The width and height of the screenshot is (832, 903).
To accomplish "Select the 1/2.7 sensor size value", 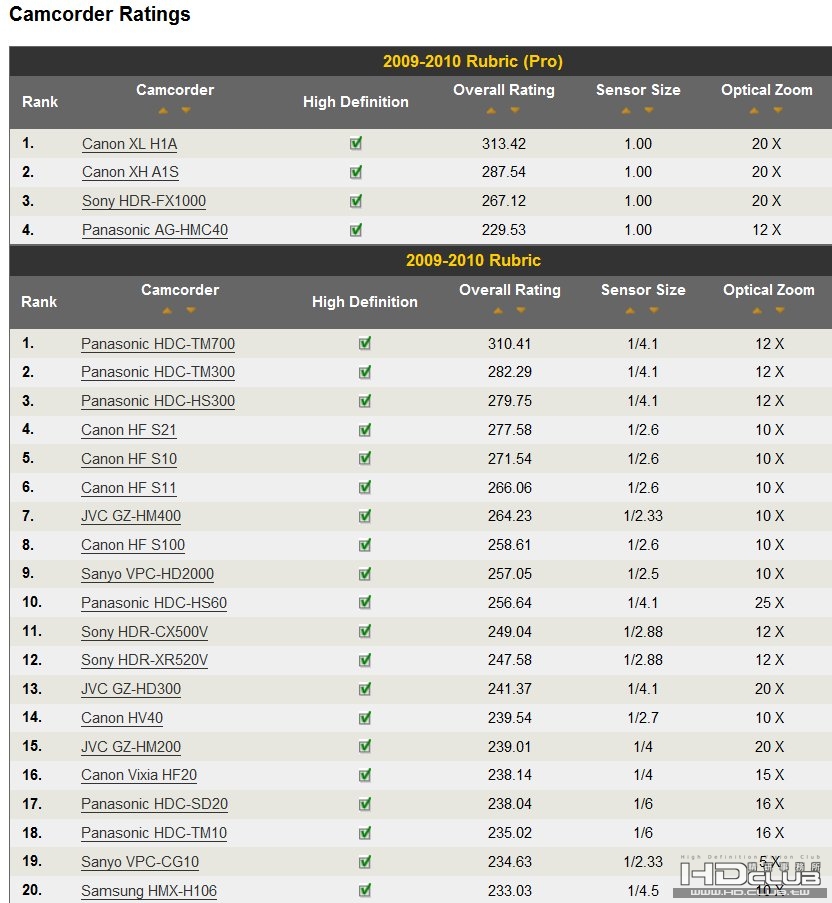I will click(x=643, y=718).
